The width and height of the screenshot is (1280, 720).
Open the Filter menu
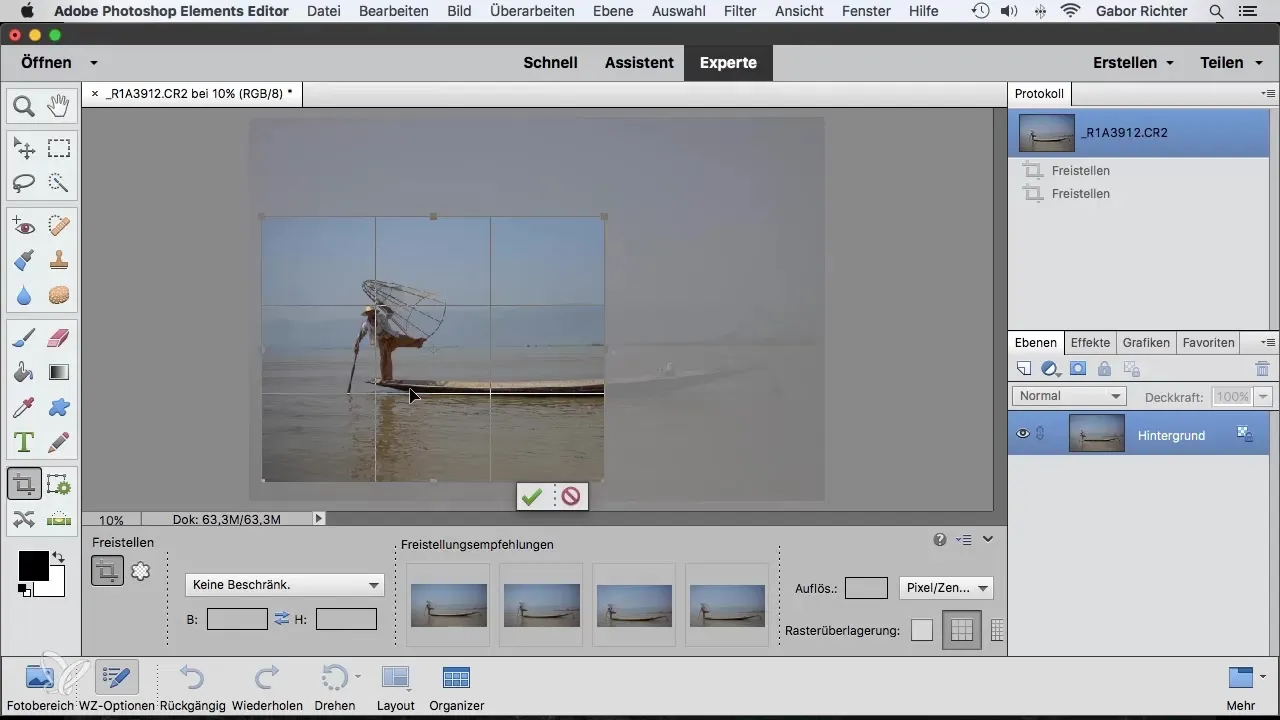pyautogui.click(x=739, y=11)
